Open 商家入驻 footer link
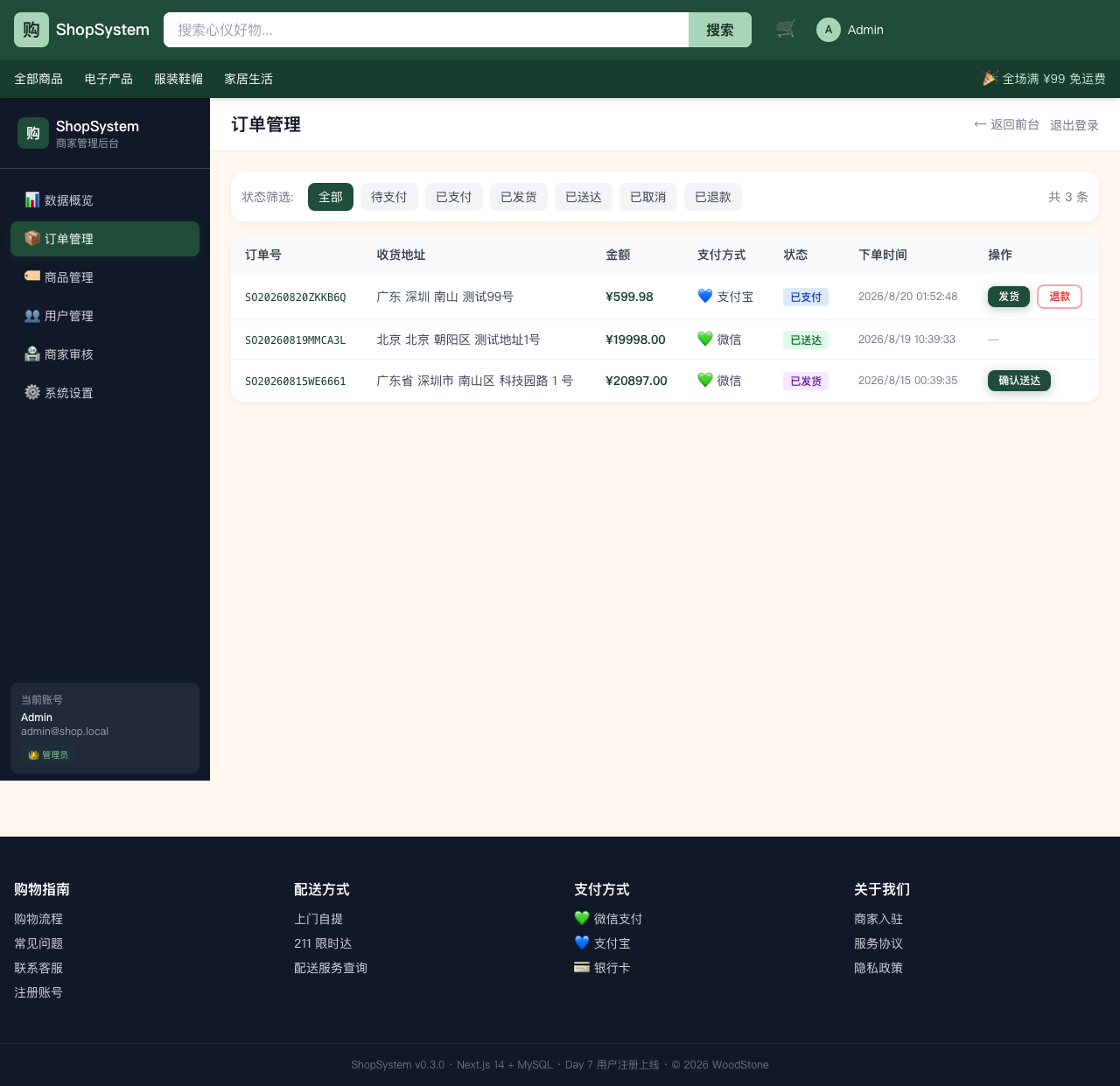 click(x=878, y=919)
